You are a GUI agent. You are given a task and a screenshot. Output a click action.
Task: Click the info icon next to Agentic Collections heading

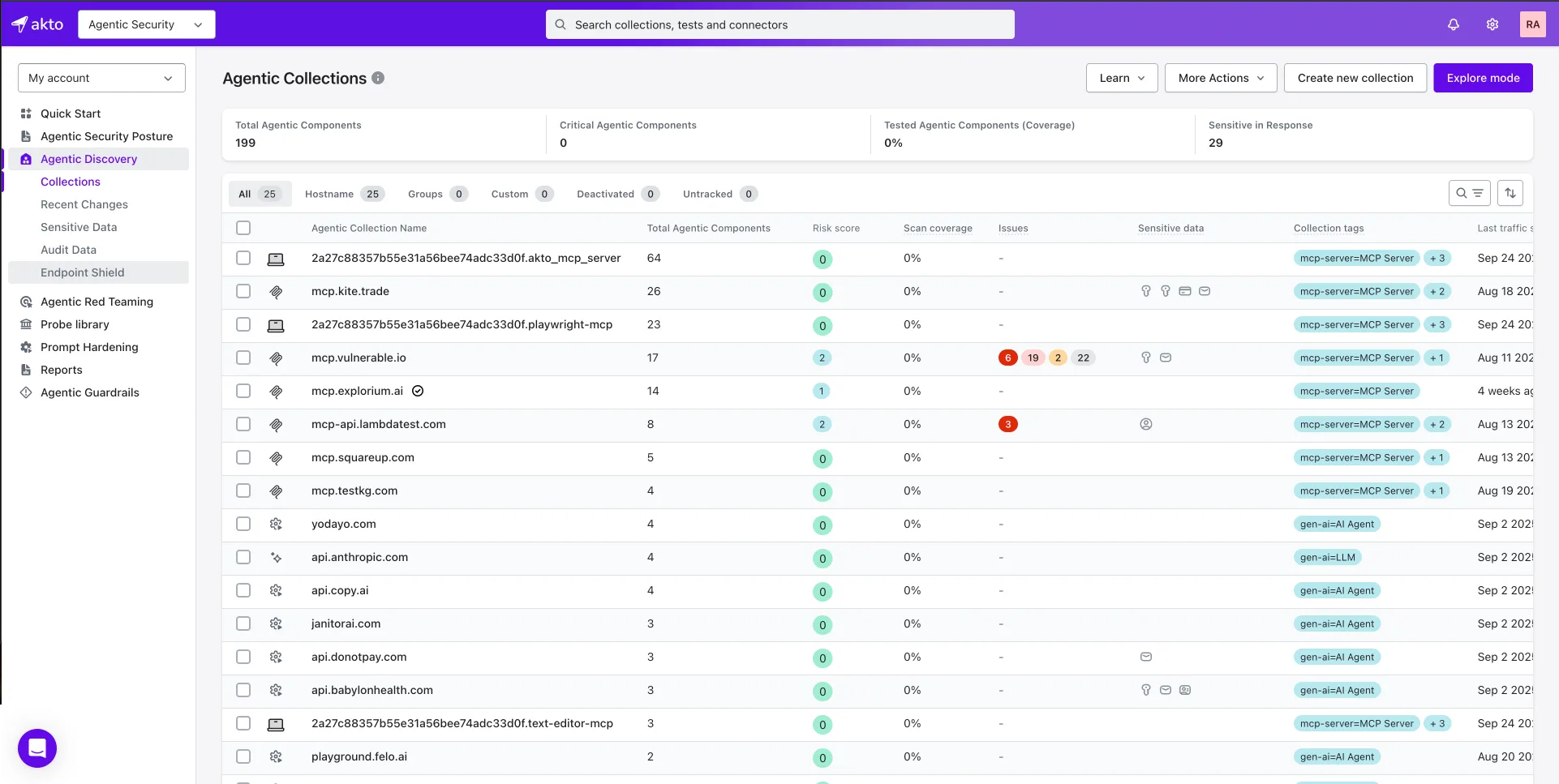(x=377, y=78)
